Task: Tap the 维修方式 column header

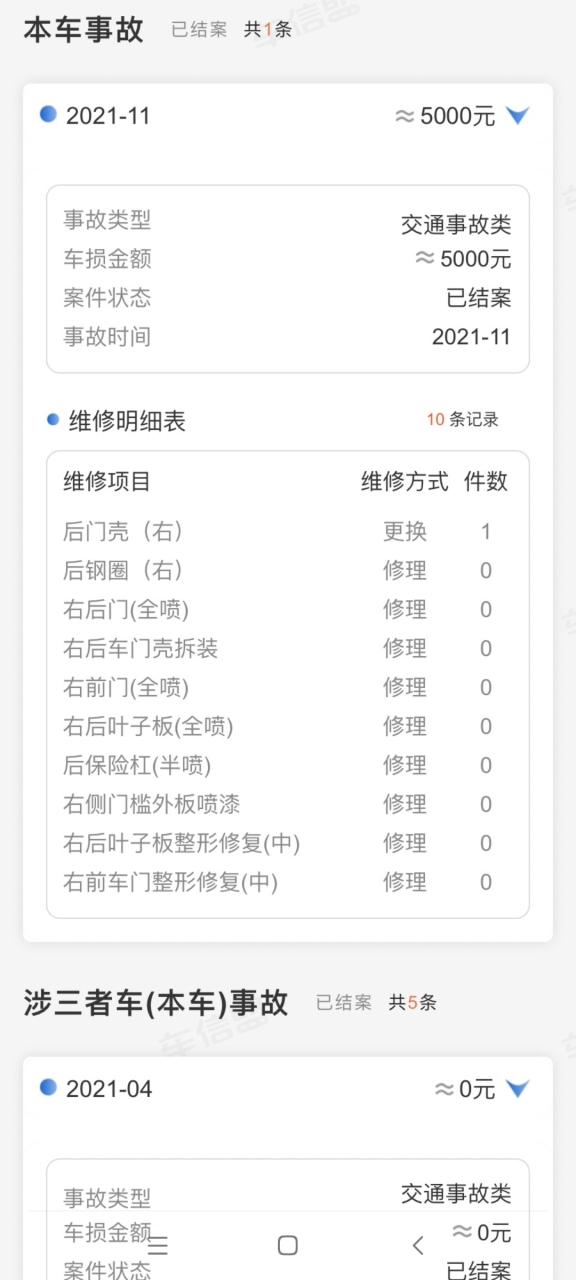Action: click(405, 481)
